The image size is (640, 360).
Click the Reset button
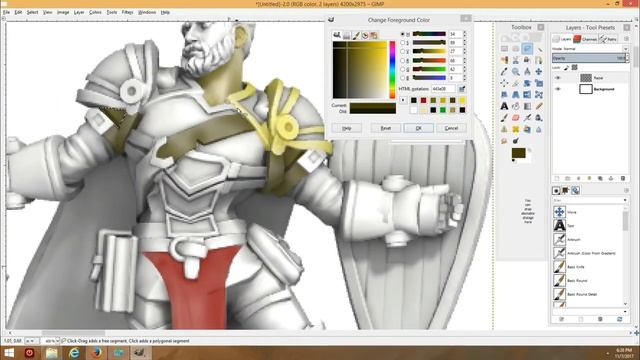coord(386,128)
